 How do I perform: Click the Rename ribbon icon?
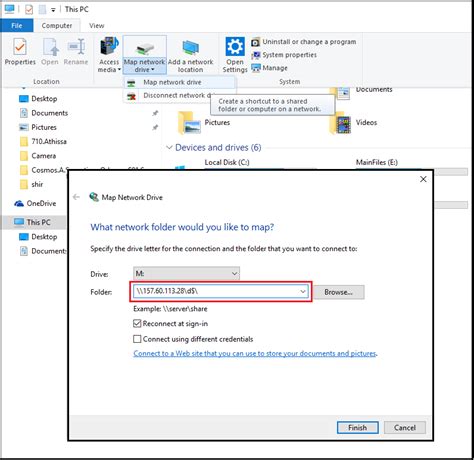coord(76,51)
